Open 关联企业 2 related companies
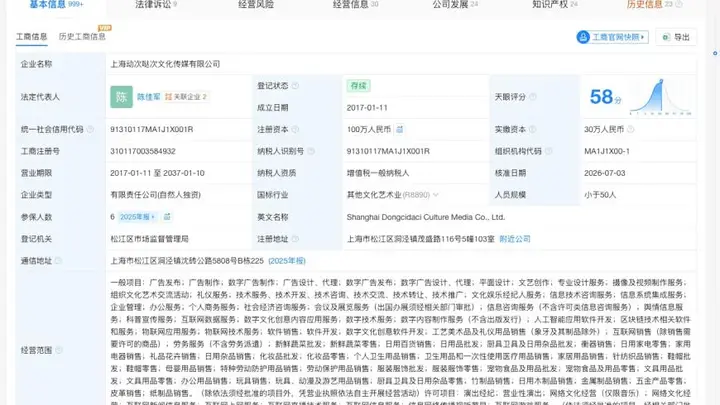720x405 pixels. click(x=186, y=97)
